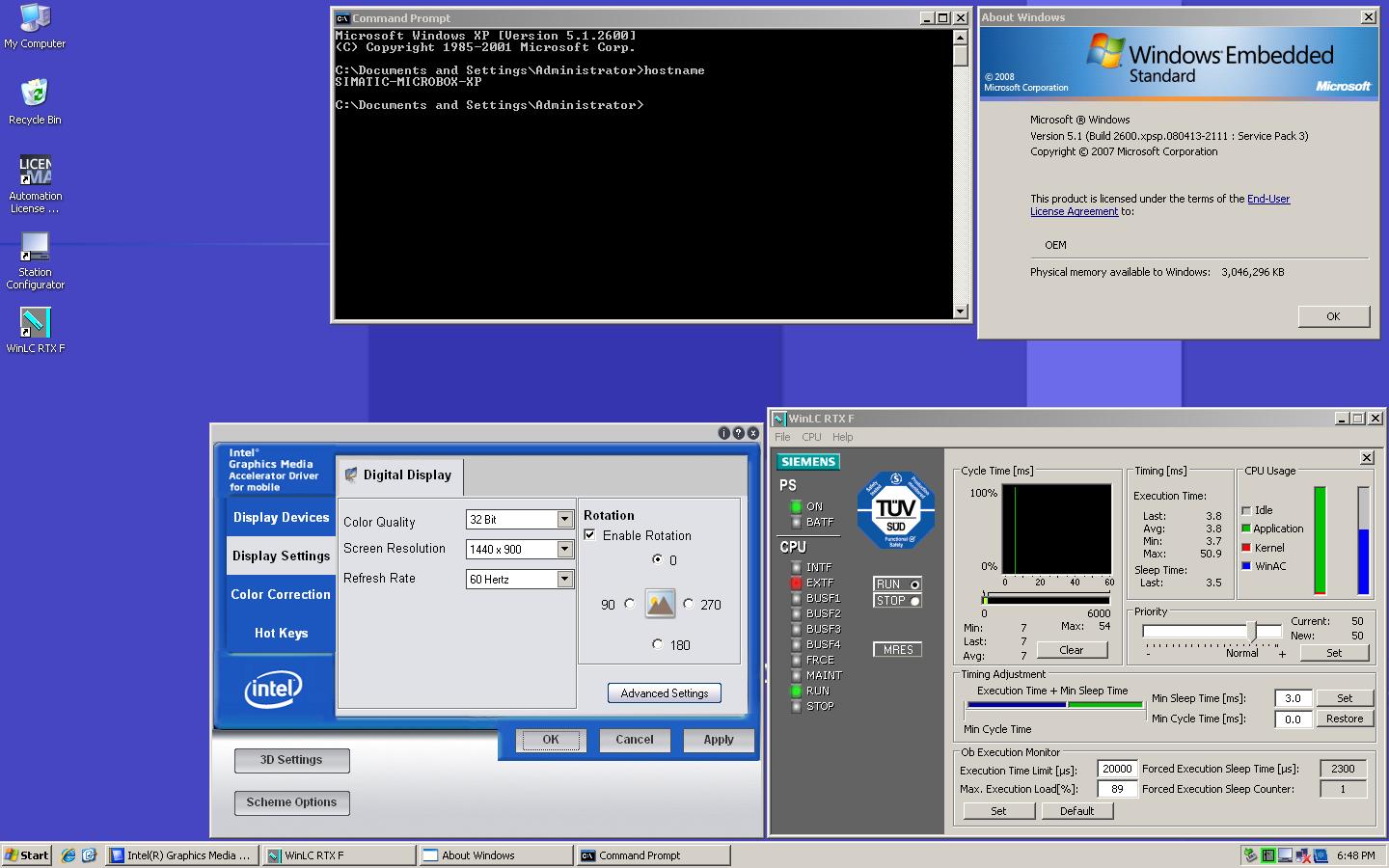Click the TÜV SÜD Functional Safety badge

pos(896,511)
